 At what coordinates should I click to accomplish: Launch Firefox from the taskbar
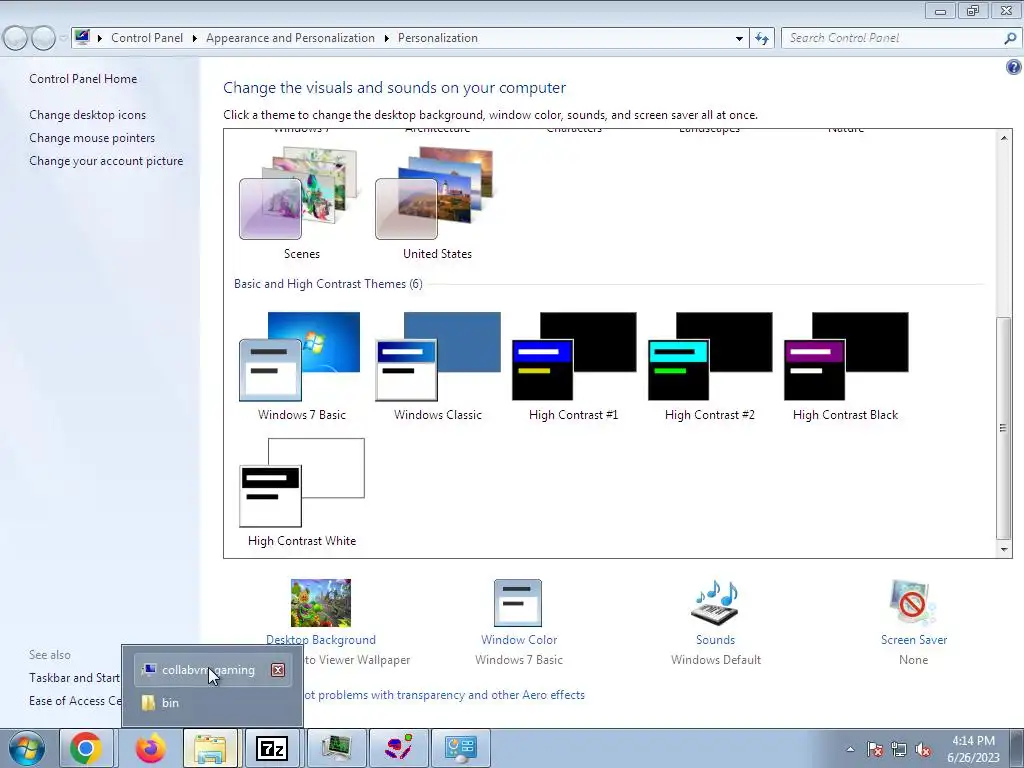point(150,748)
